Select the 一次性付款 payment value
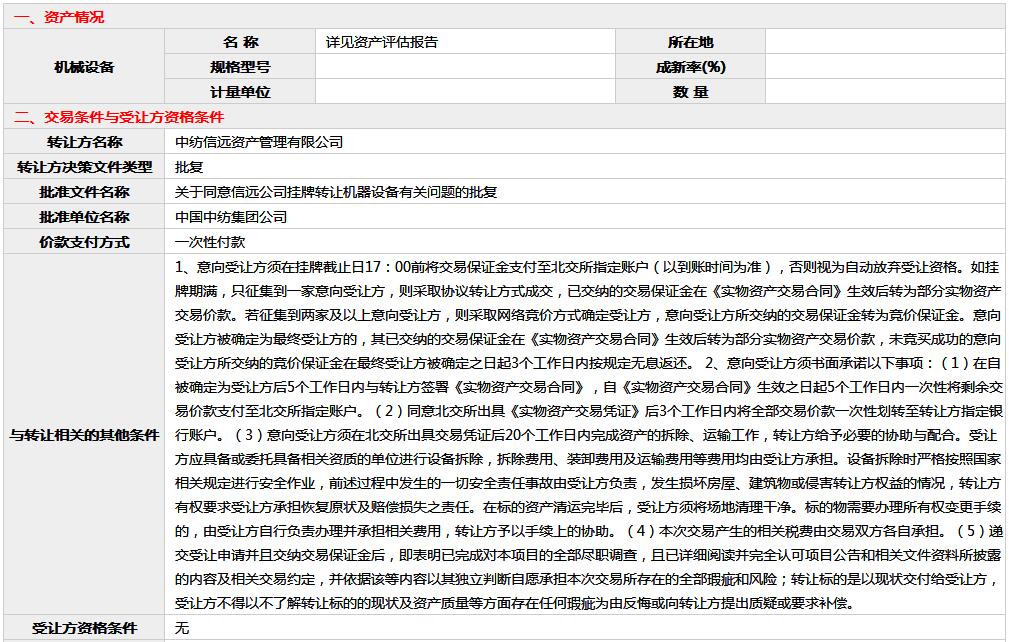This screenshot has width=1009, height=642. click(210, 242)
